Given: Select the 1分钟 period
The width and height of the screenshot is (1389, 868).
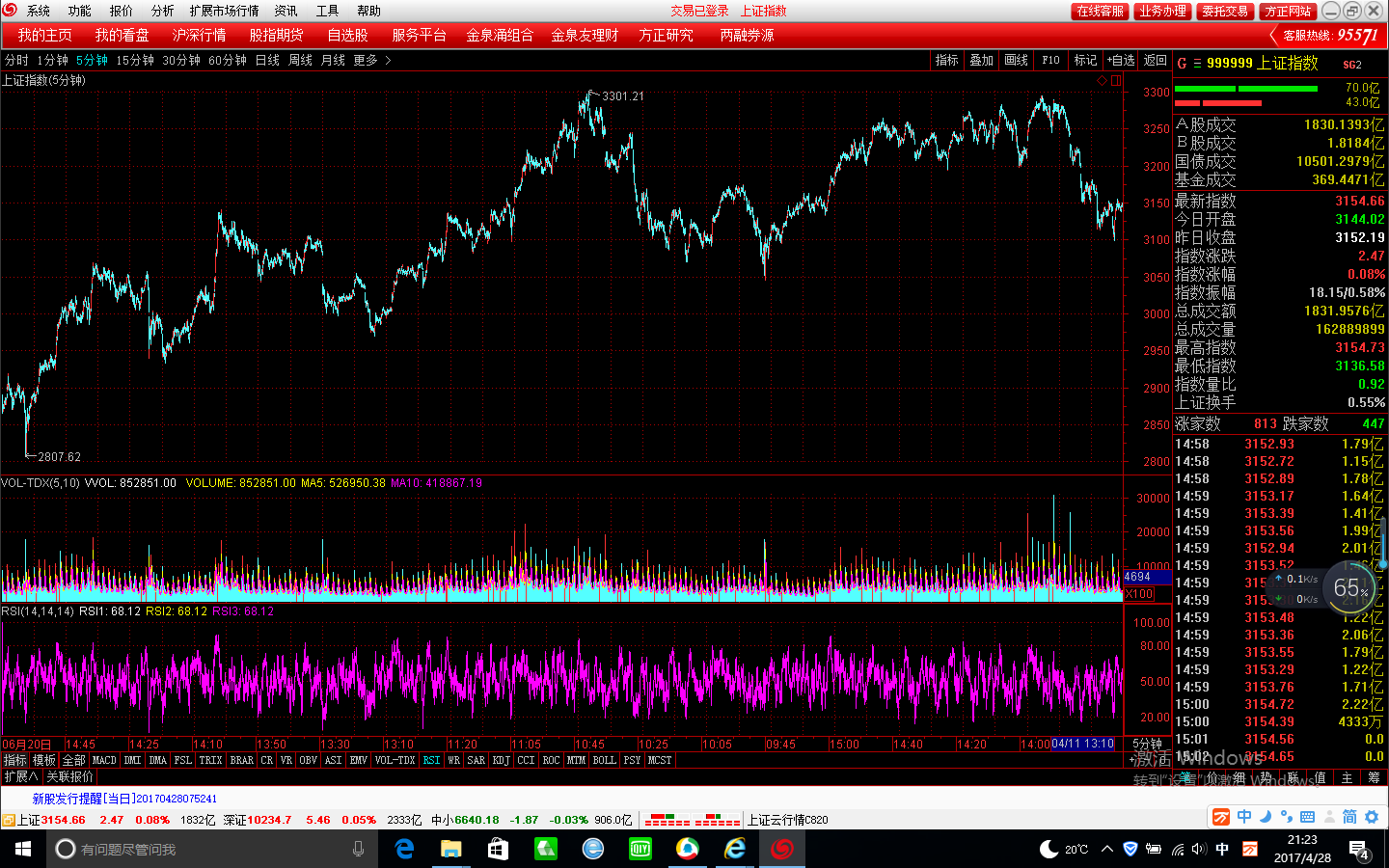Looking at the screenshot, I should click(x=53, y=60).
